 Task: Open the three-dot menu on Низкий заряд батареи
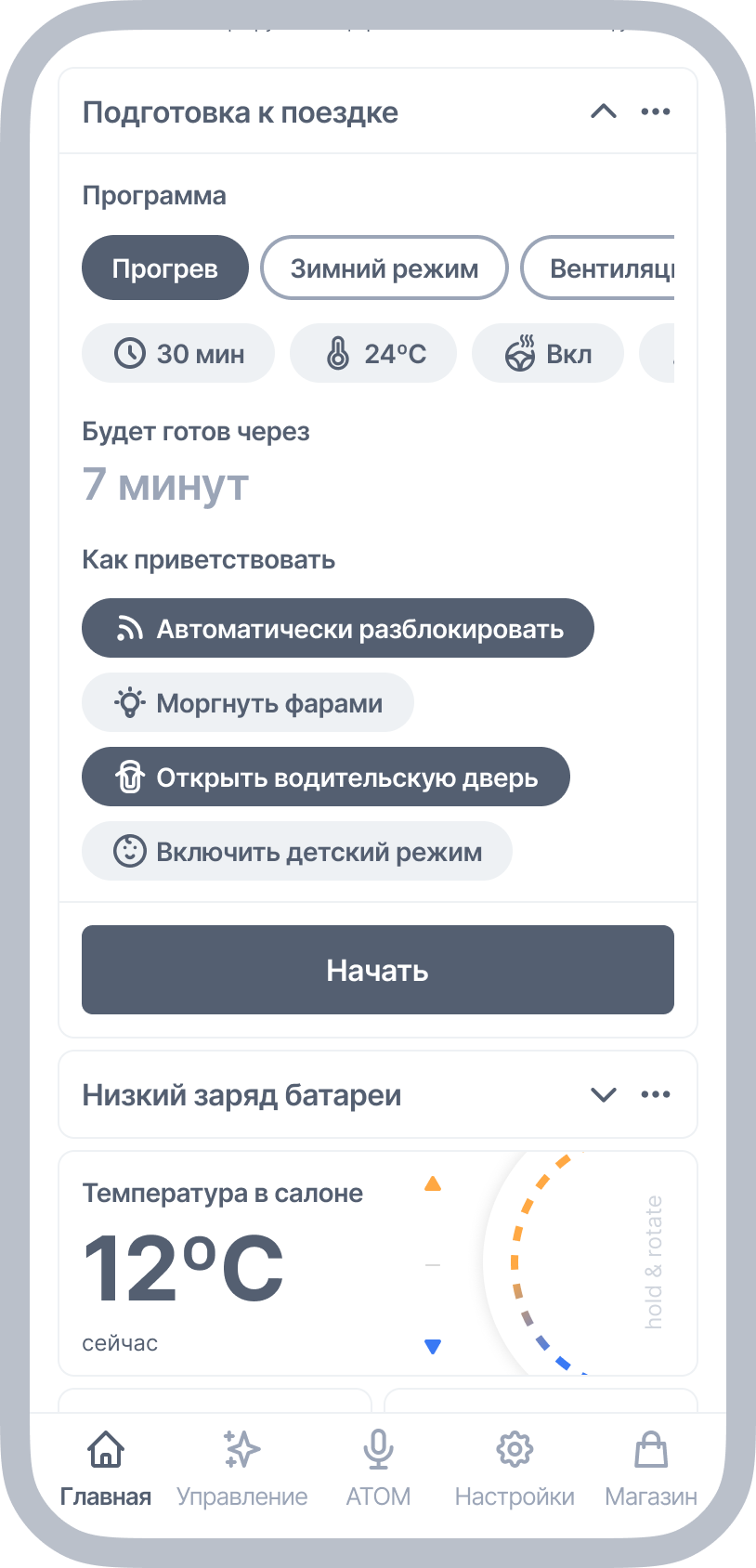(656, 1094)
